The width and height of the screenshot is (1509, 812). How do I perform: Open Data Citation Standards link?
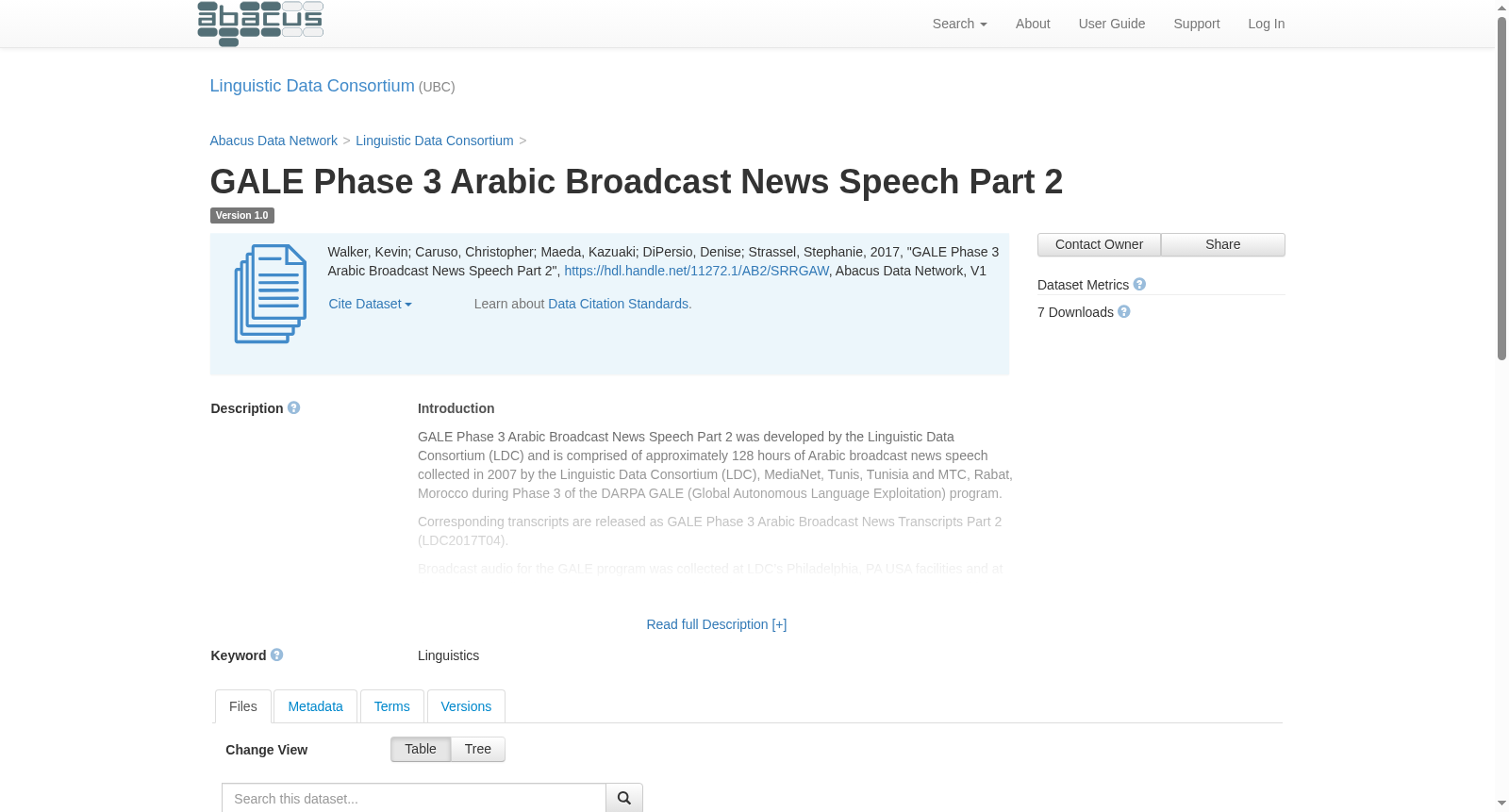(x=618, y=304)
